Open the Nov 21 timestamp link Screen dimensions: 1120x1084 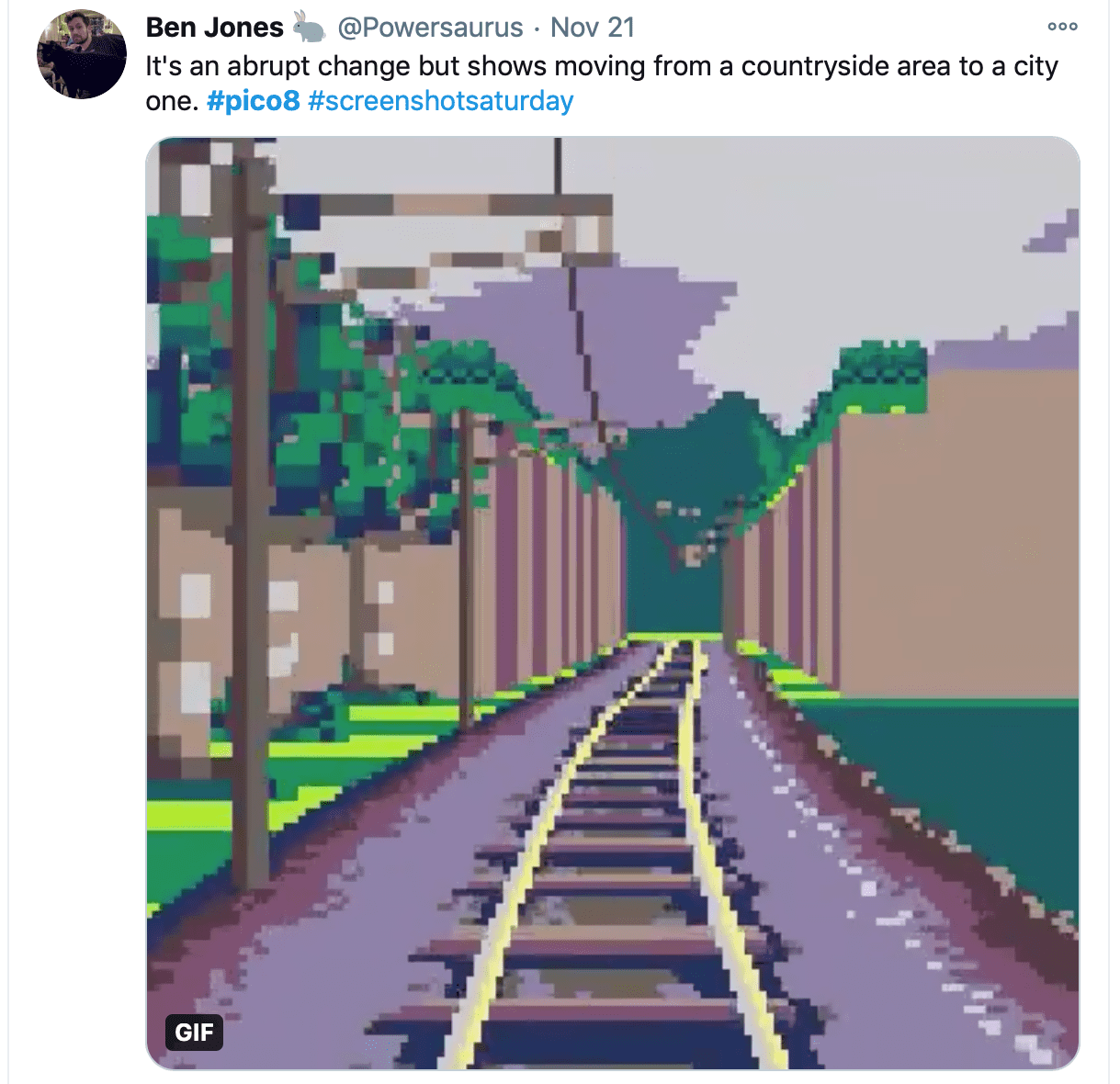coord(593,28)
